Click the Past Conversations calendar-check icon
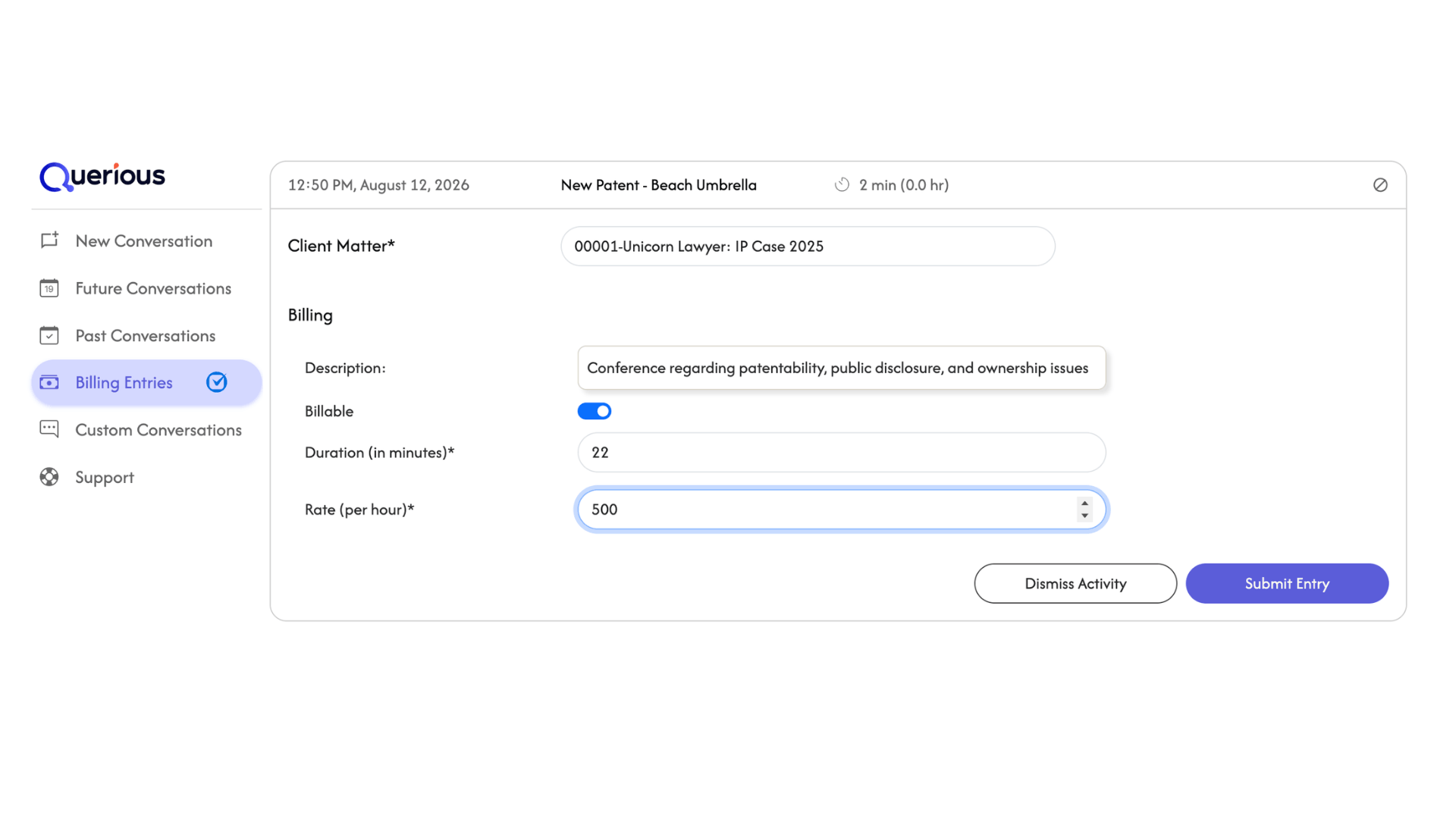1456x819 pixels. (x=49, y=335)
